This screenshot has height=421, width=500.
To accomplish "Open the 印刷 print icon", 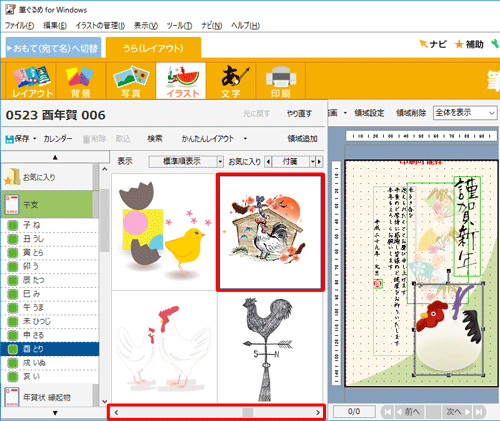I will pyautogui.click(x=281, y=81).
